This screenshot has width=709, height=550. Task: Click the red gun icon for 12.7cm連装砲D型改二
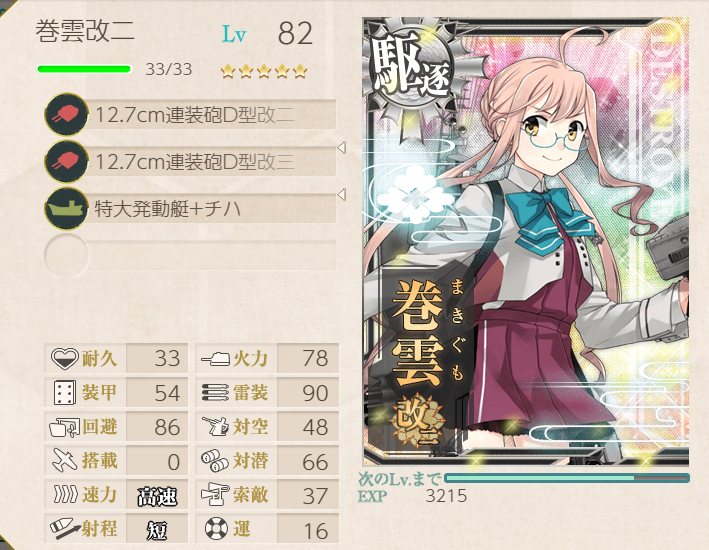point(66,114)
